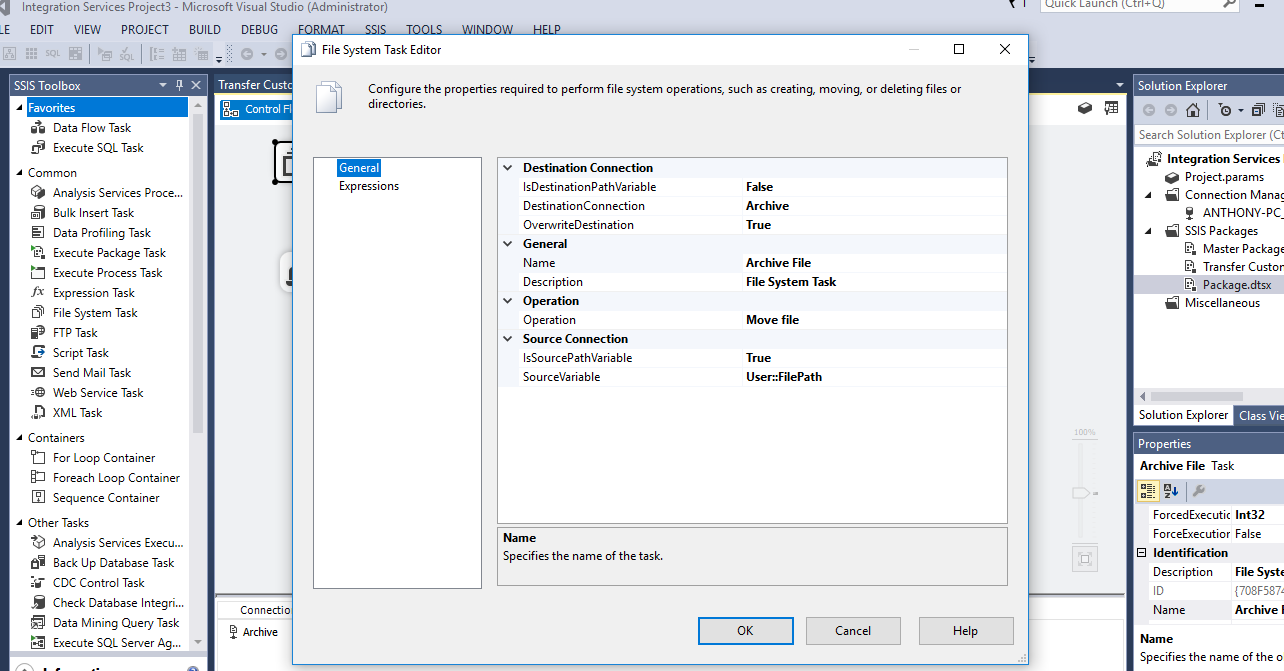Click the Search Solution Explorer field

[1210, 135]
